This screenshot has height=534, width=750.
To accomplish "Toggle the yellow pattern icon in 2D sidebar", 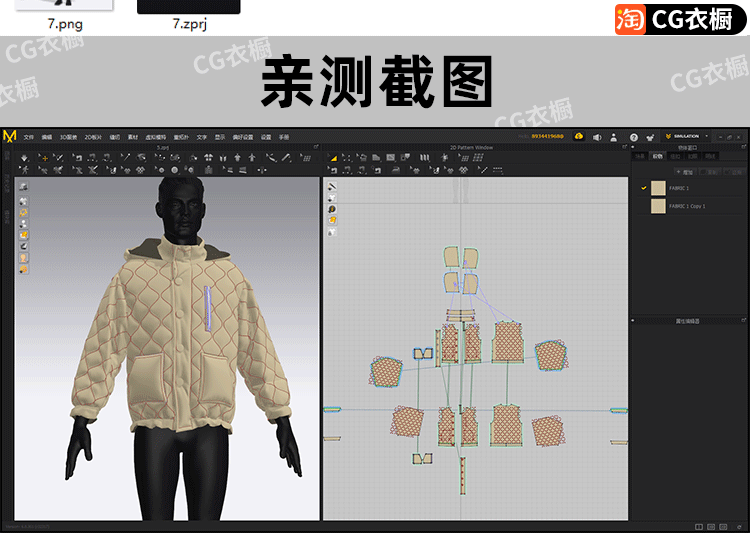I will [x=332, y=220].
